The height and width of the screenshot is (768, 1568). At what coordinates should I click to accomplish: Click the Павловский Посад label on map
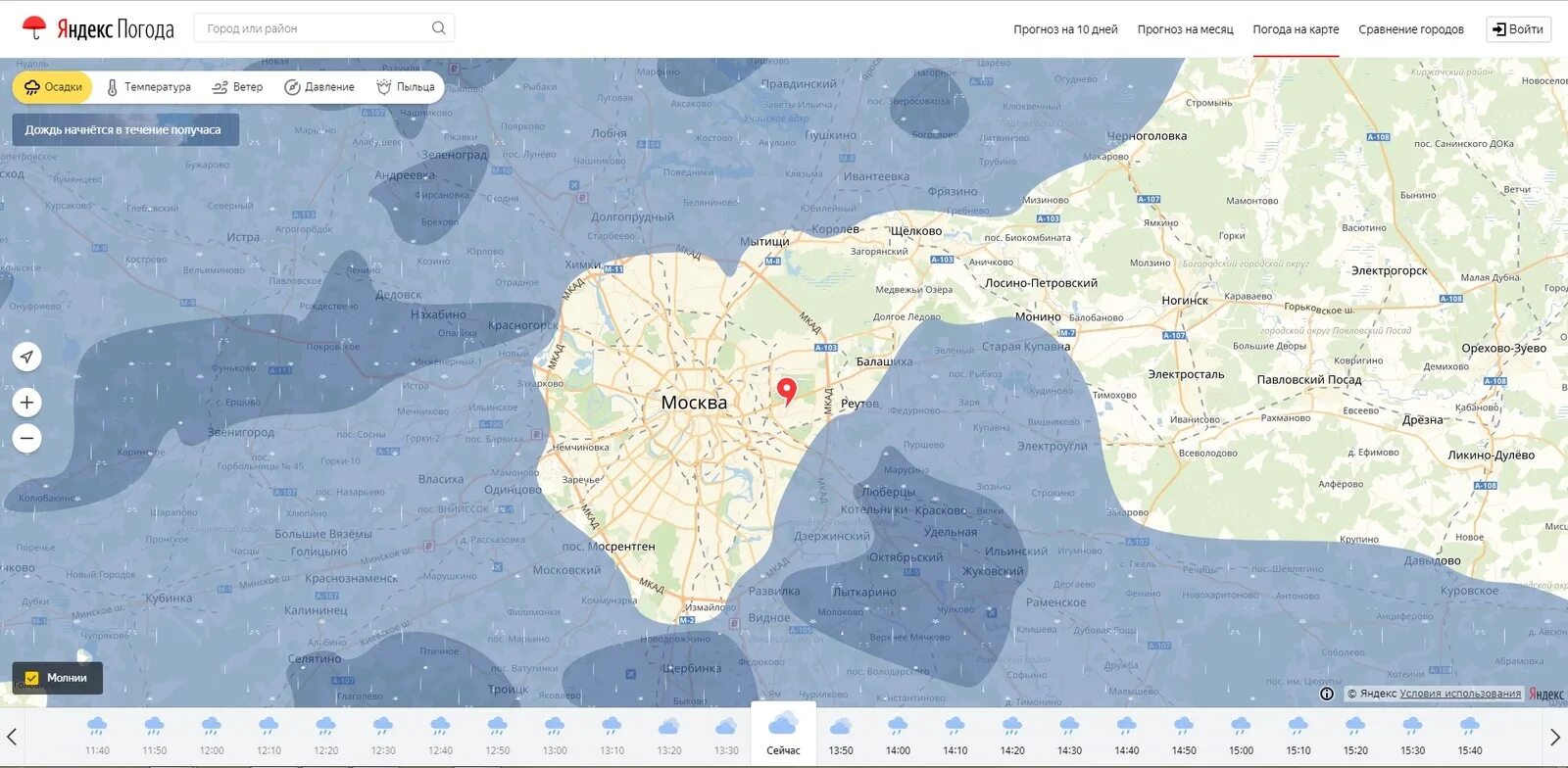coord(1309,380)
